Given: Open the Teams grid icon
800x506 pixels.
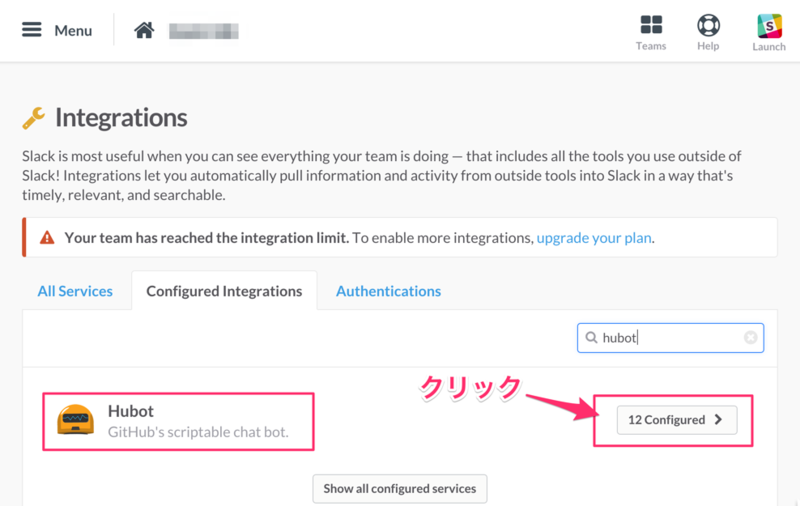Looking at the screenshot, I should [x=651, y=24].
